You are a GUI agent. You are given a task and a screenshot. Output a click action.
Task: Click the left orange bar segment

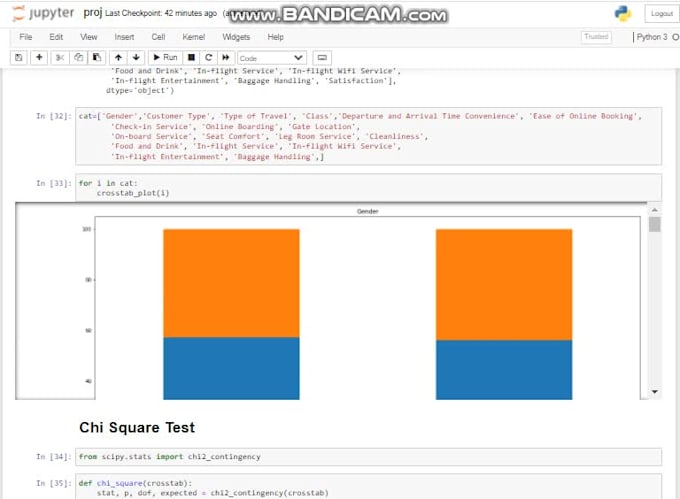tap(231, 283)
